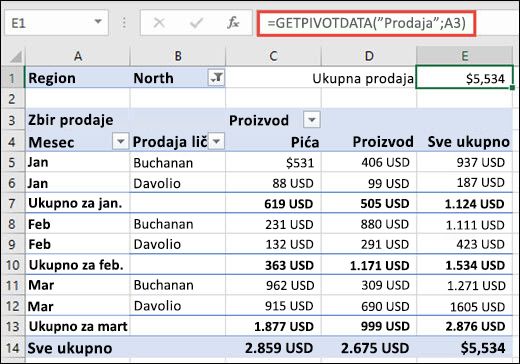Select row 3 header
Viewport: 520px width, 364px height.
[x=12, y=120]
